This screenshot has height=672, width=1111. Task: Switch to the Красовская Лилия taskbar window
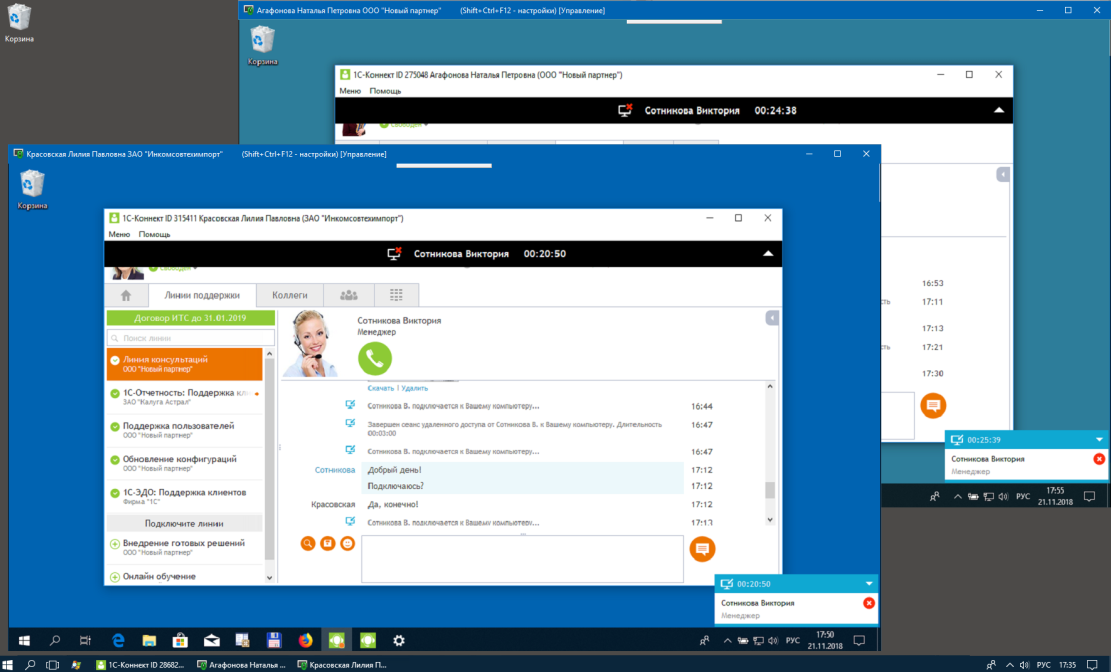point(343,665)
